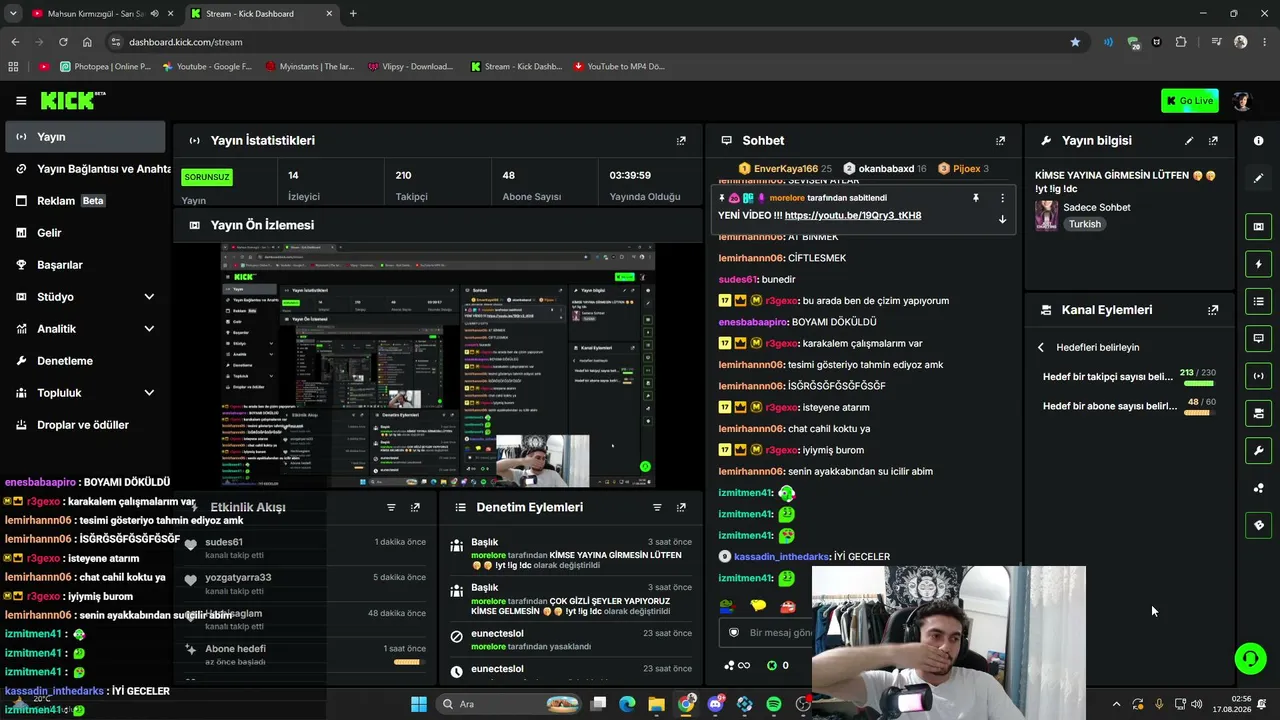This screenshot has width=1280, height=720.
Task: Toggle stream preview widget in right rail
Action: pos(1259,227)
